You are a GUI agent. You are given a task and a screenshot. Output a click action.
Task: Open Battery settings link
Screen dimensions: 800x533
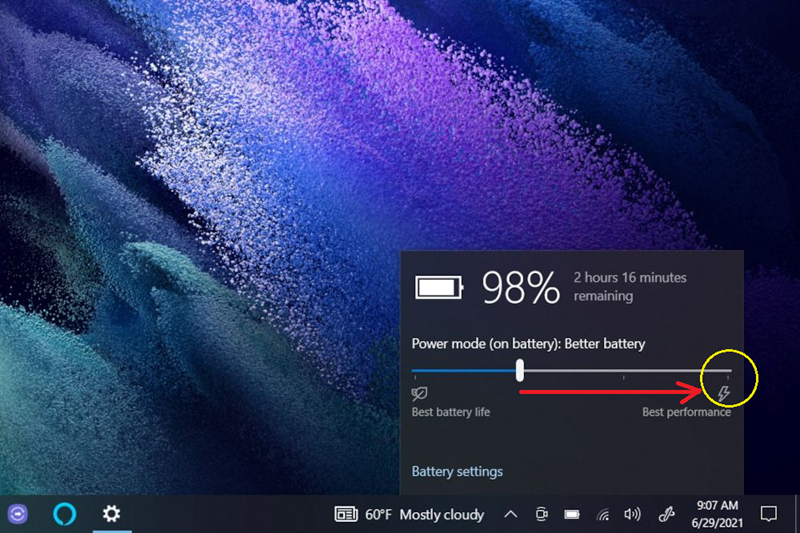click(x=457, y=471)
